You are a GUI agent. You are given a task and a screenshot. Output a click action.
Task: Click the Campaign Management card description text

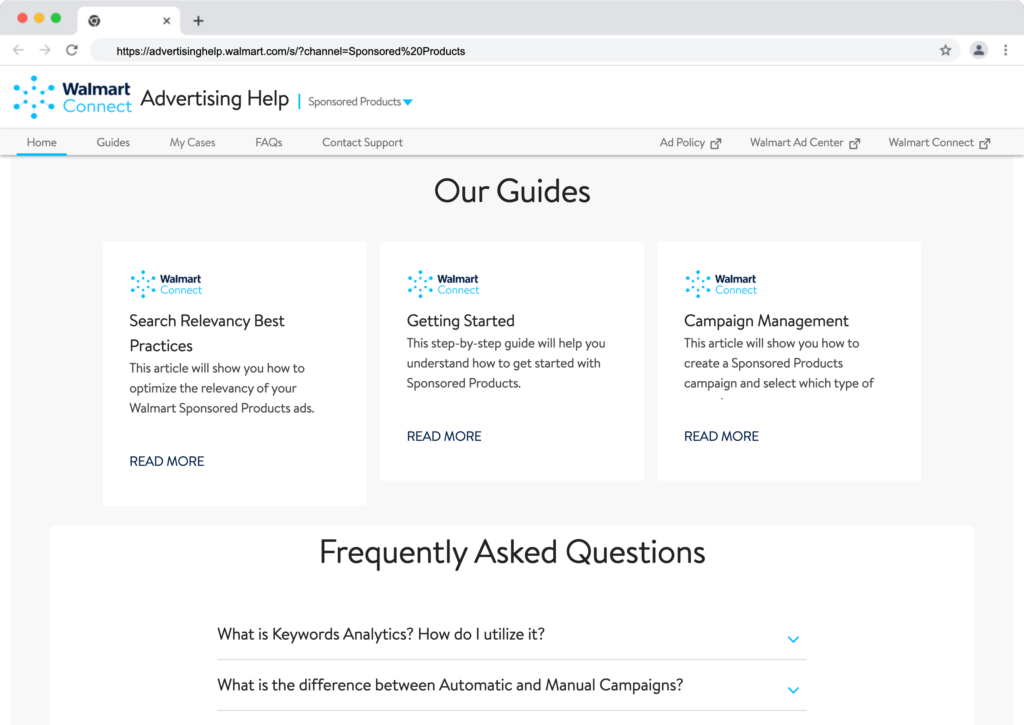point(779,363)
